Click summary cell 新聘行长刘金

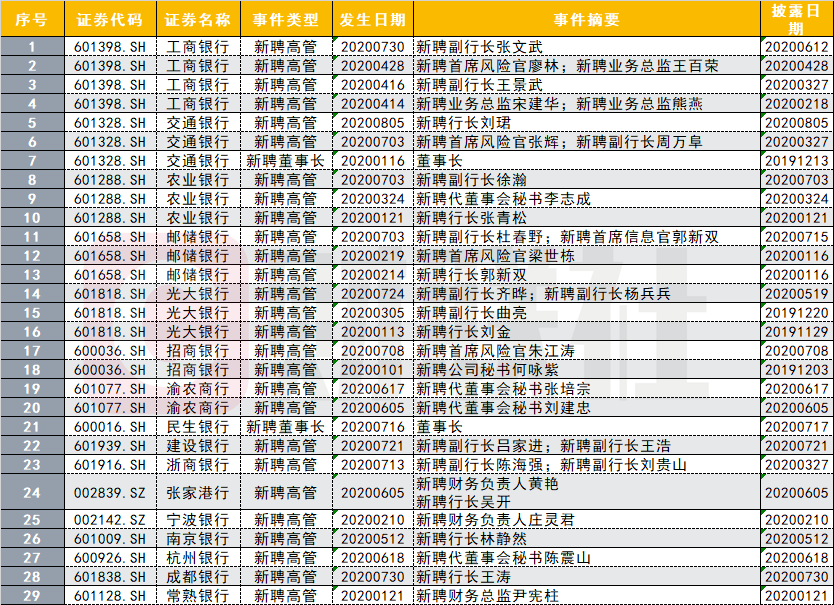click(x=587, y=332)
